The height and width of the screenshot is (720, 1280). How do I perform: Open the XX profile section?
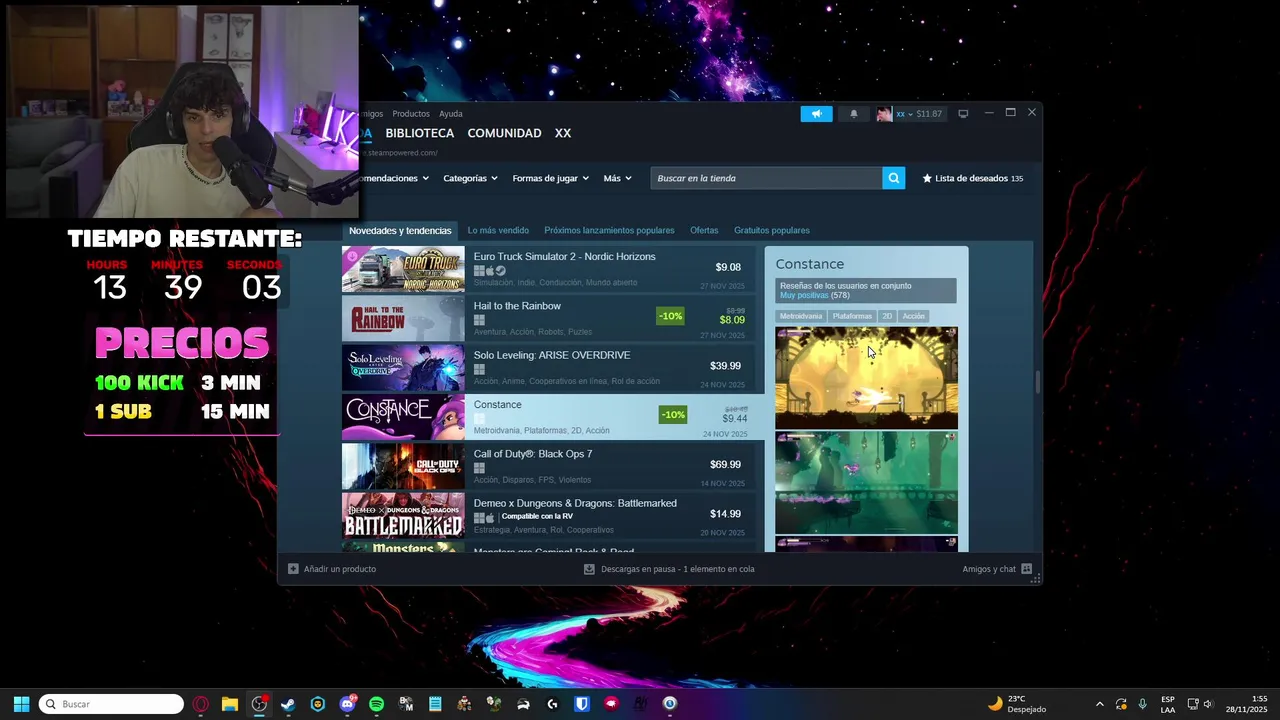click(x=563, y=133)
